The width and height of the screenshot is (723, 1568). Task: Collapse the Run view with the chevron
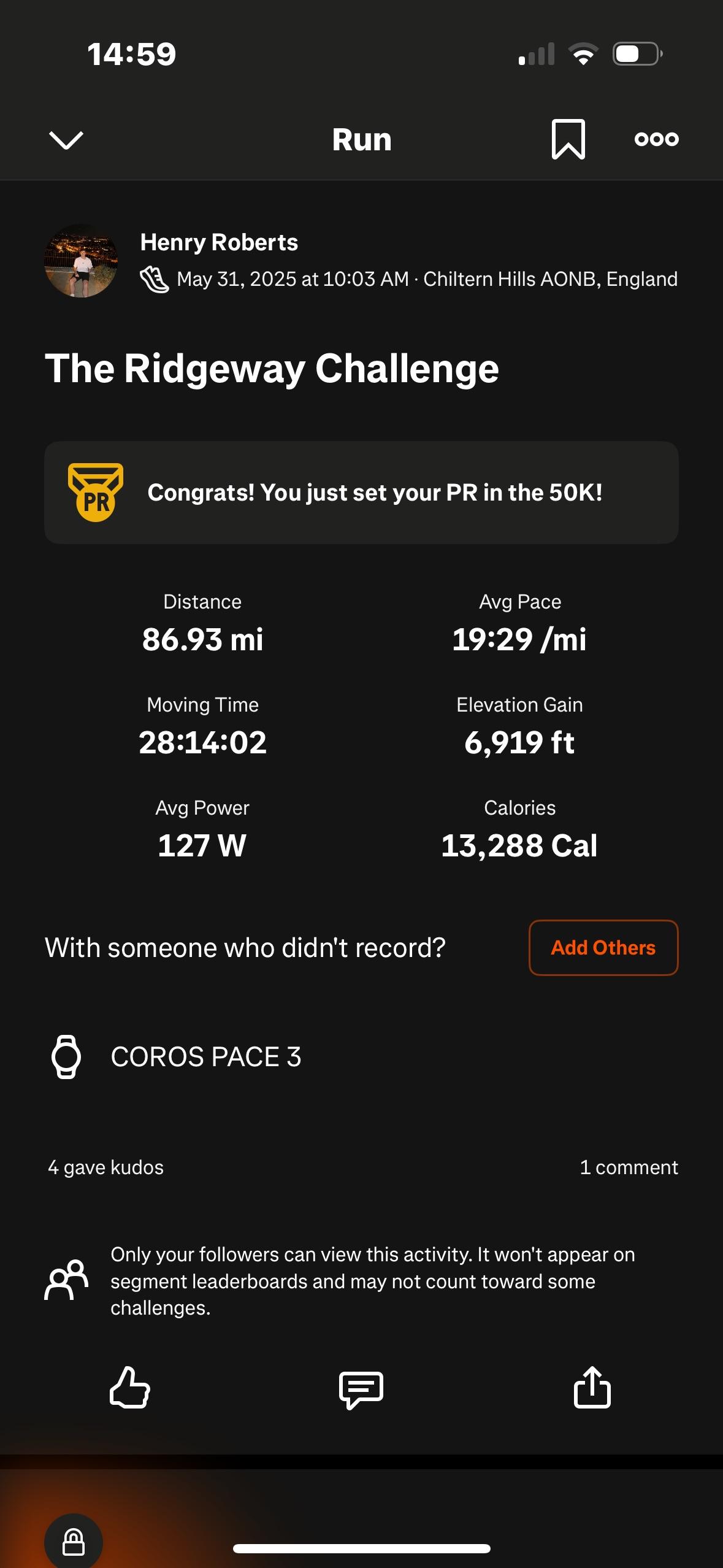pyautogui.click(x=66, y=140)
